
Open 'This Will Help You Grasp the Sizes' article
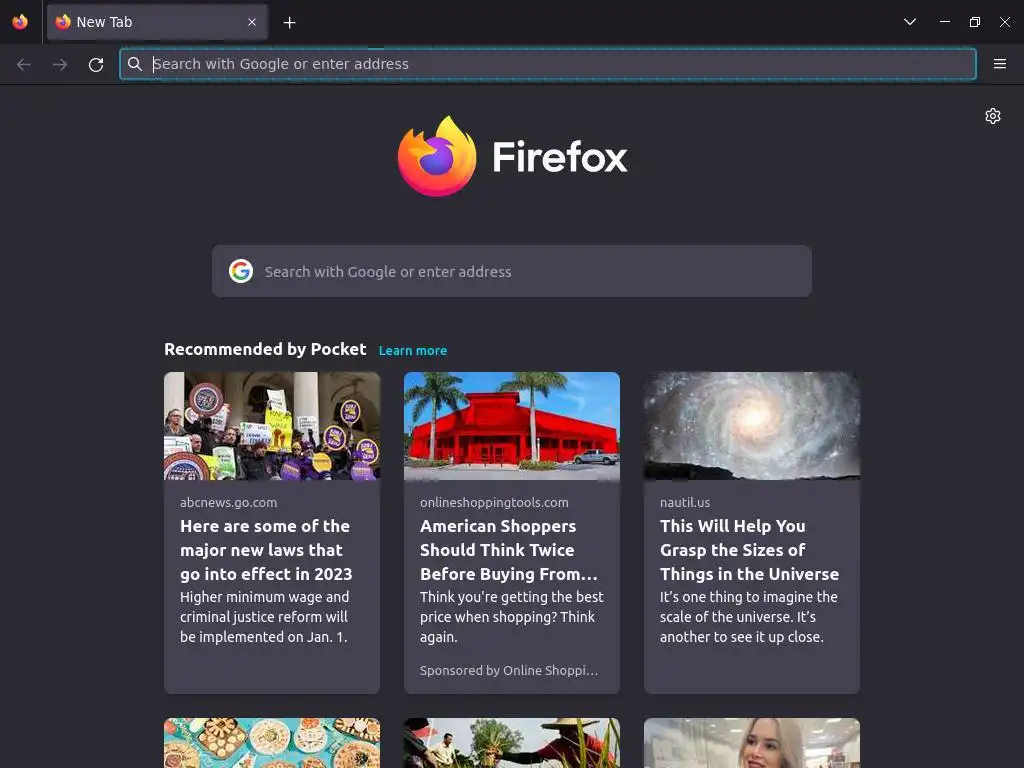coord(749,550)
